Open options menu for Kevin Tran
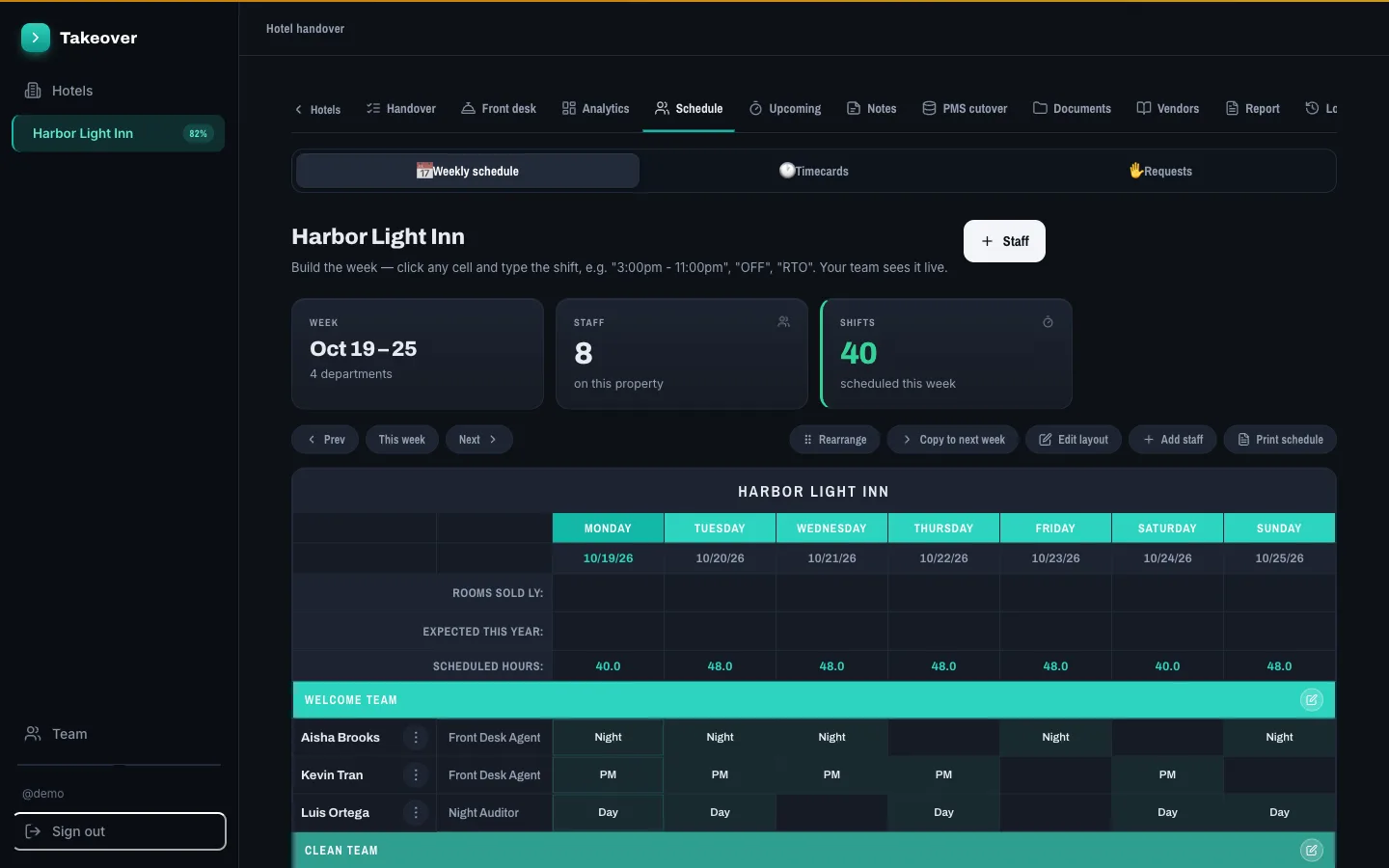 (416, 775)
